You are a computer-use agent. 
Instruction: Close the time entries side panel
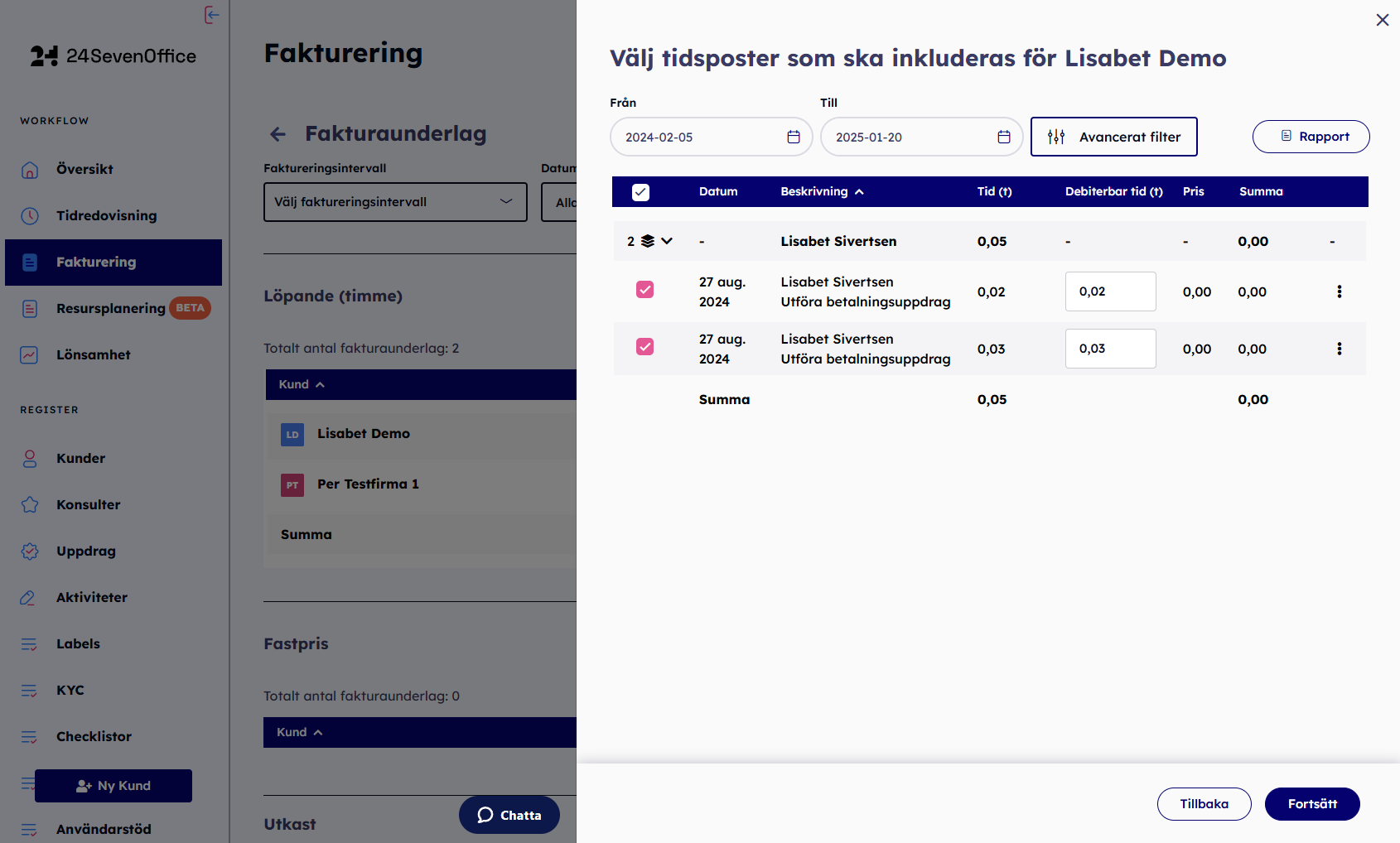1382,20
